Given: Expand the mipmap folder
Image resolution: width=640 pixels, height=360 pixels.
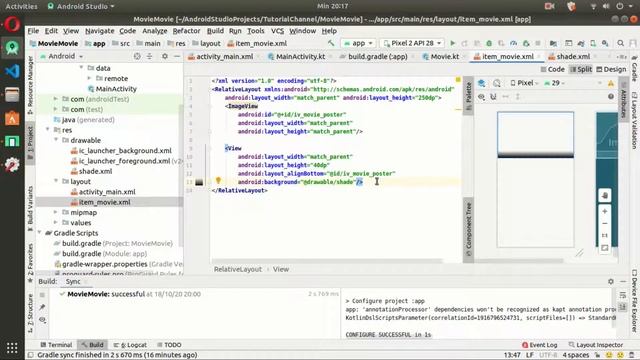Looking at the screenshot, I should (56, 212).
